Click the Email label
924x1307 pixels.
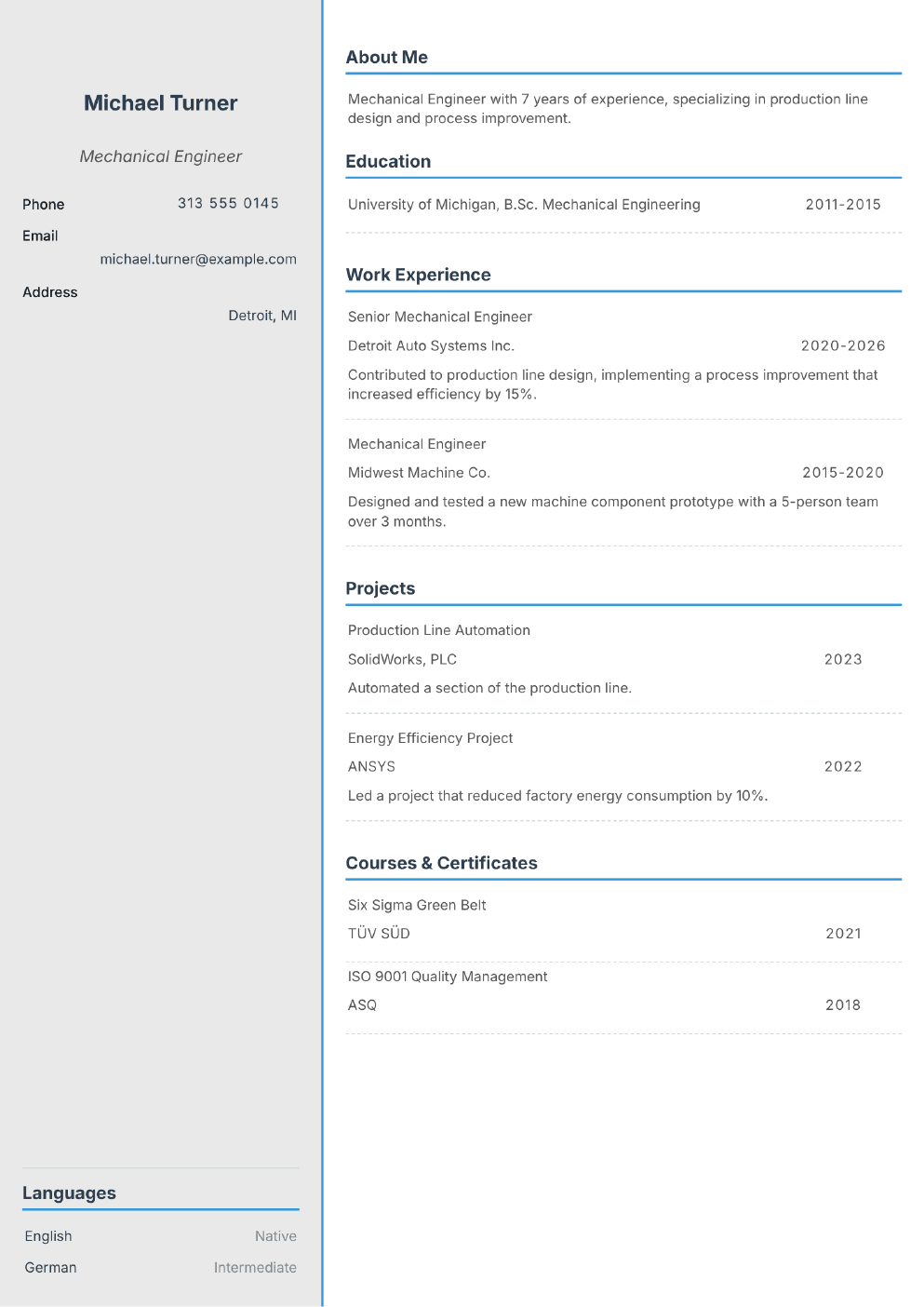coord(40,236)
